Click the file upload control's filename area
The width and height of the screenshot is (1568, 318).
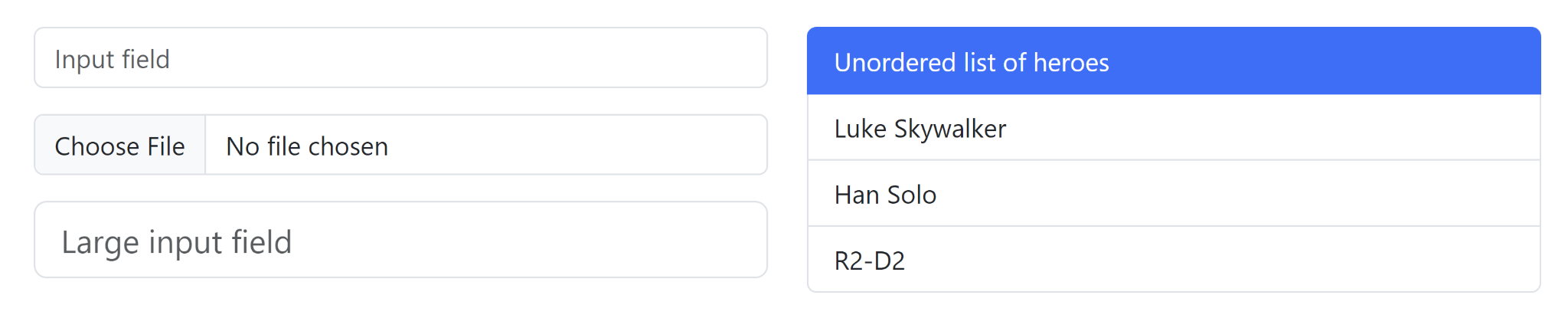tap(486, 146)
